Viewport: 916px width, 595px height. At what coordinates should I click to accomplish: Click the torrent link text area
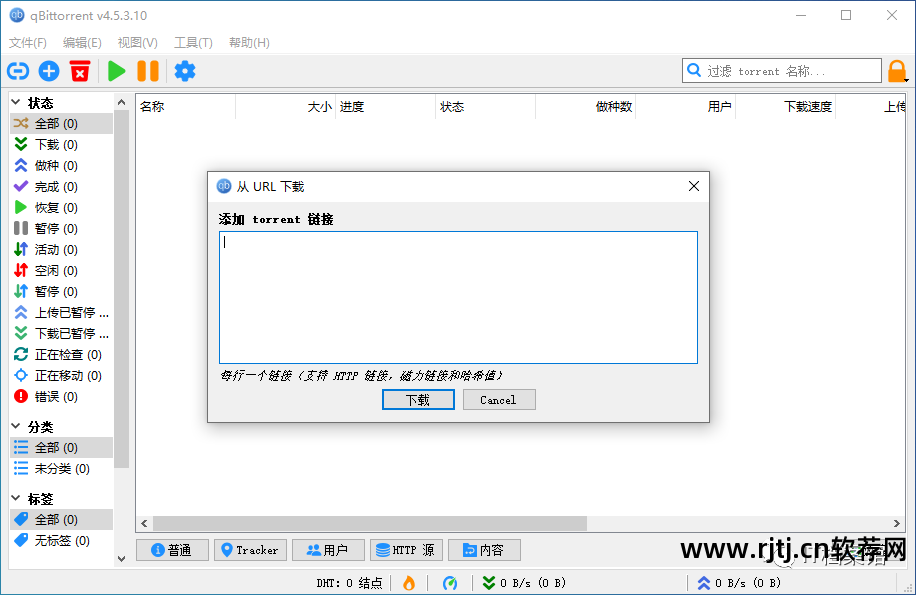click(459, 297)
